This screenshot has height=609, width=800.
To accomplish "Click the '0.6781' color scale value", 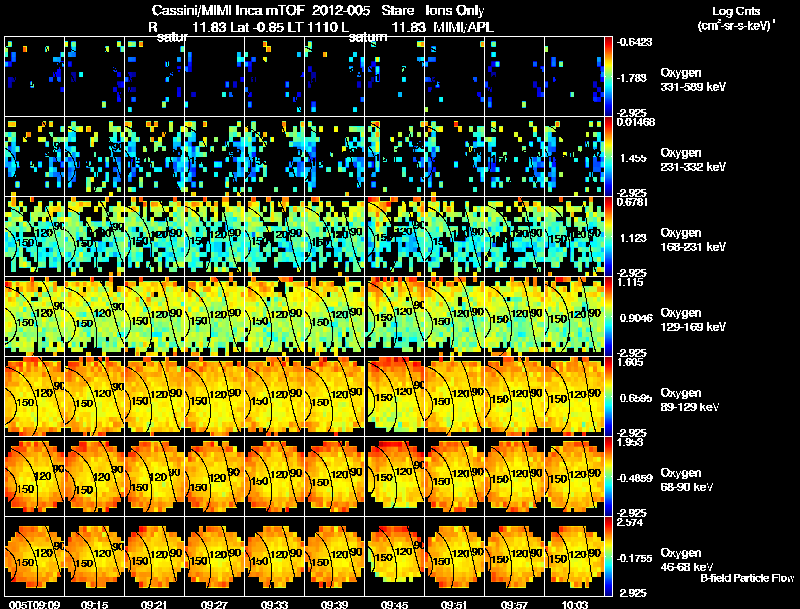I will [632, 202].
